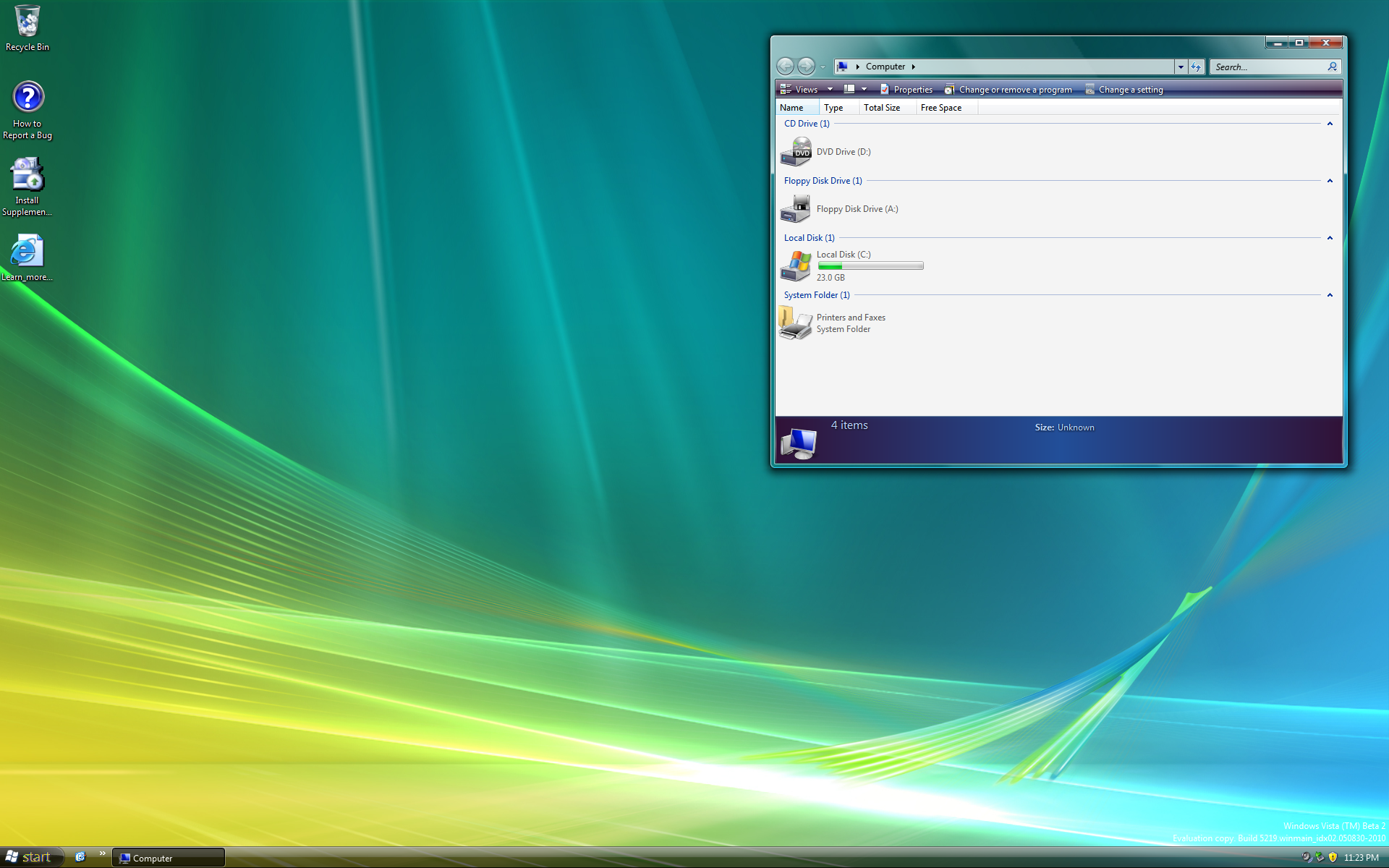Launch Internet Explorer from Quick Launch
1389x868 pixels.
click(x=80, y=857)
